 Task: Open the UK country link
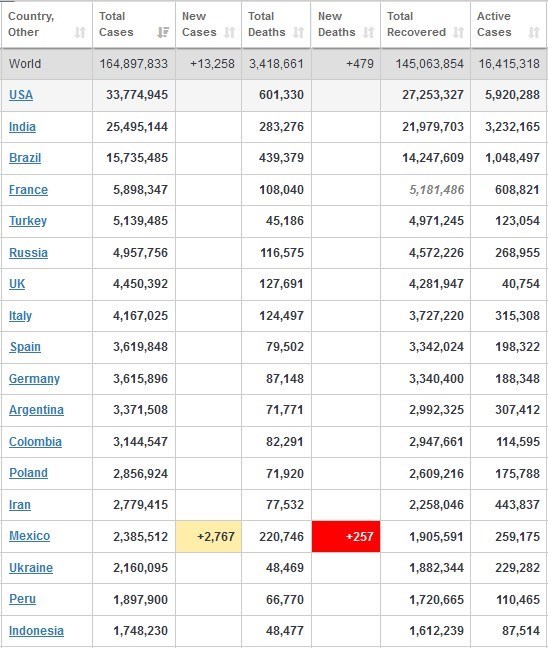coord(17,284)
